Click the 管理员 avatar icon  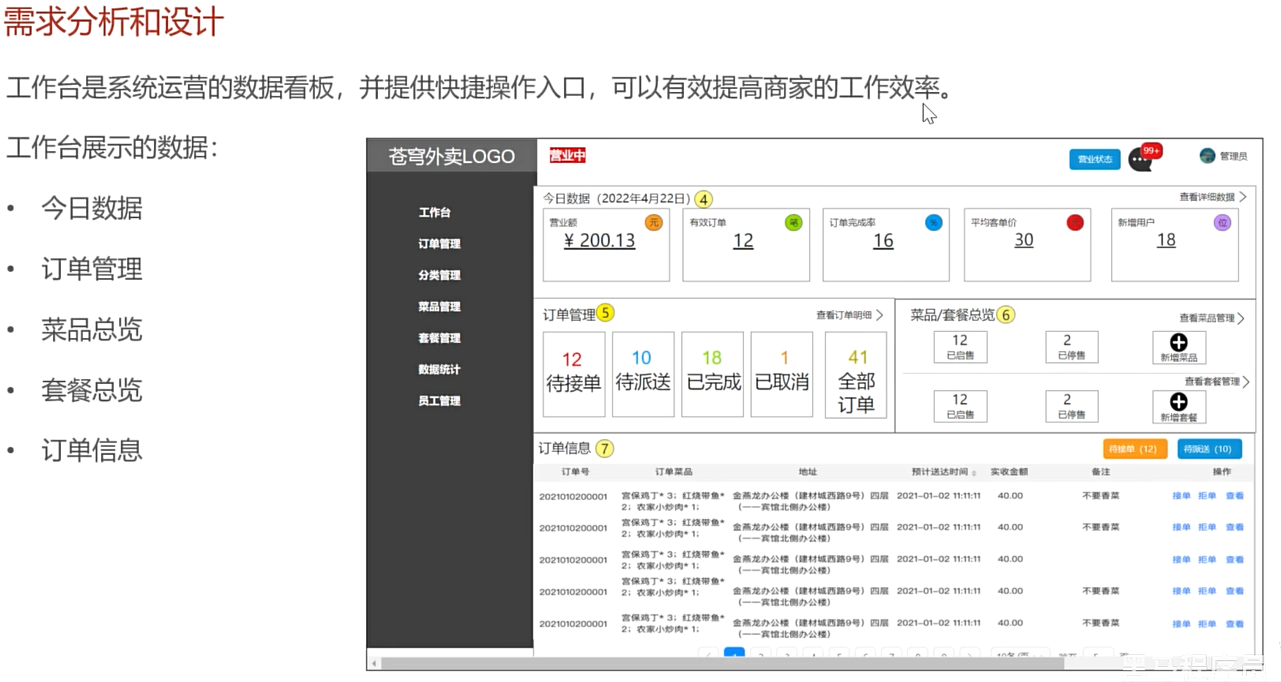tap(1207, 156)
